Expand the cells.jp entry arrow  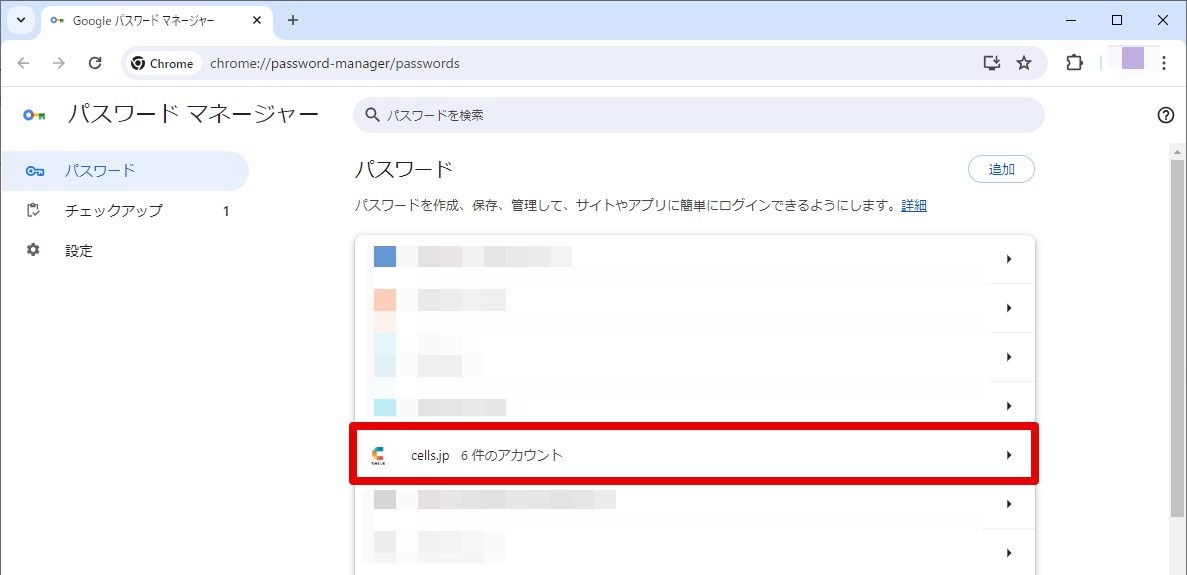[1008, 455]
